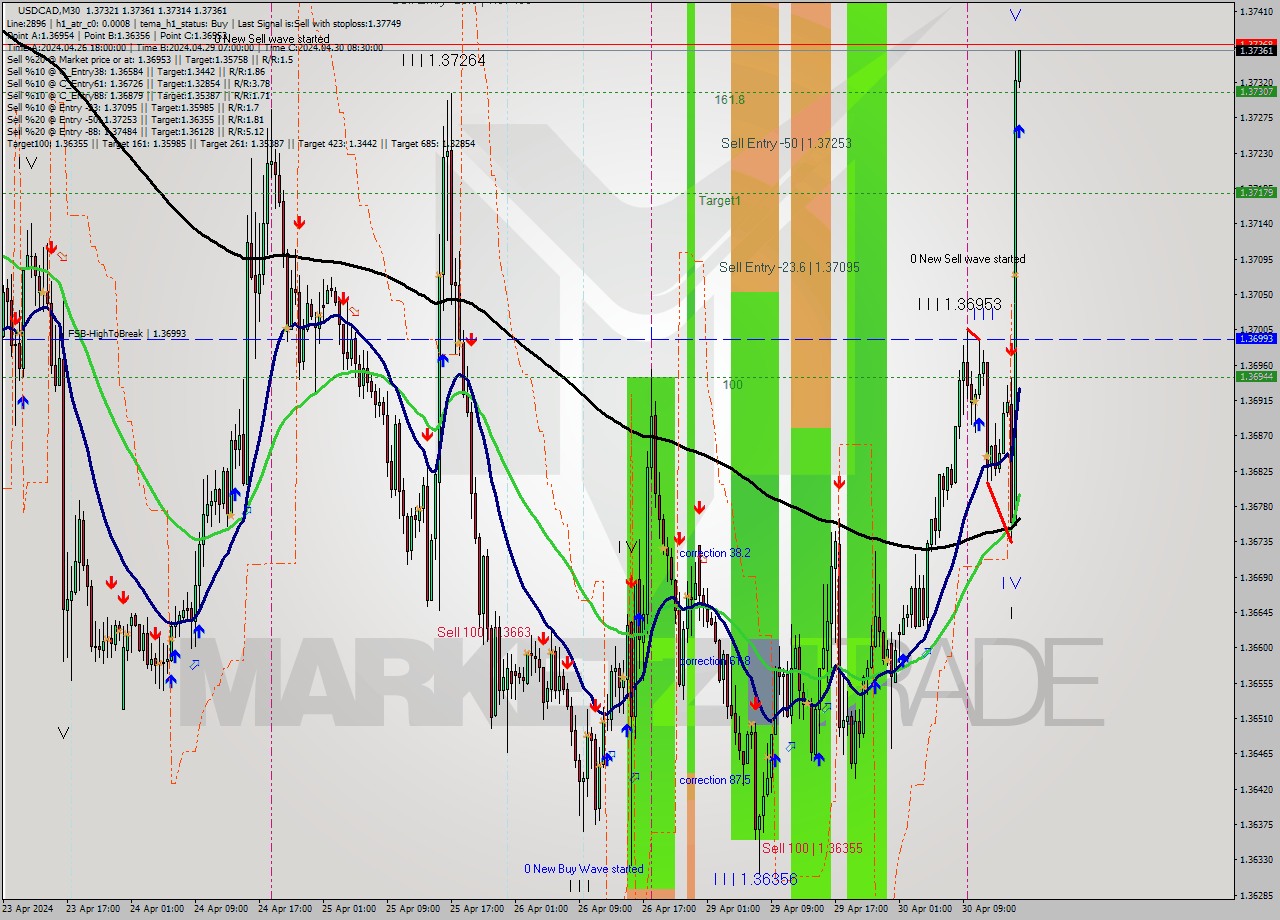Select the 'Sell %20 @ Entry -88' row
This screenshot has width=1280, height=920.
[x=135, y=131]
